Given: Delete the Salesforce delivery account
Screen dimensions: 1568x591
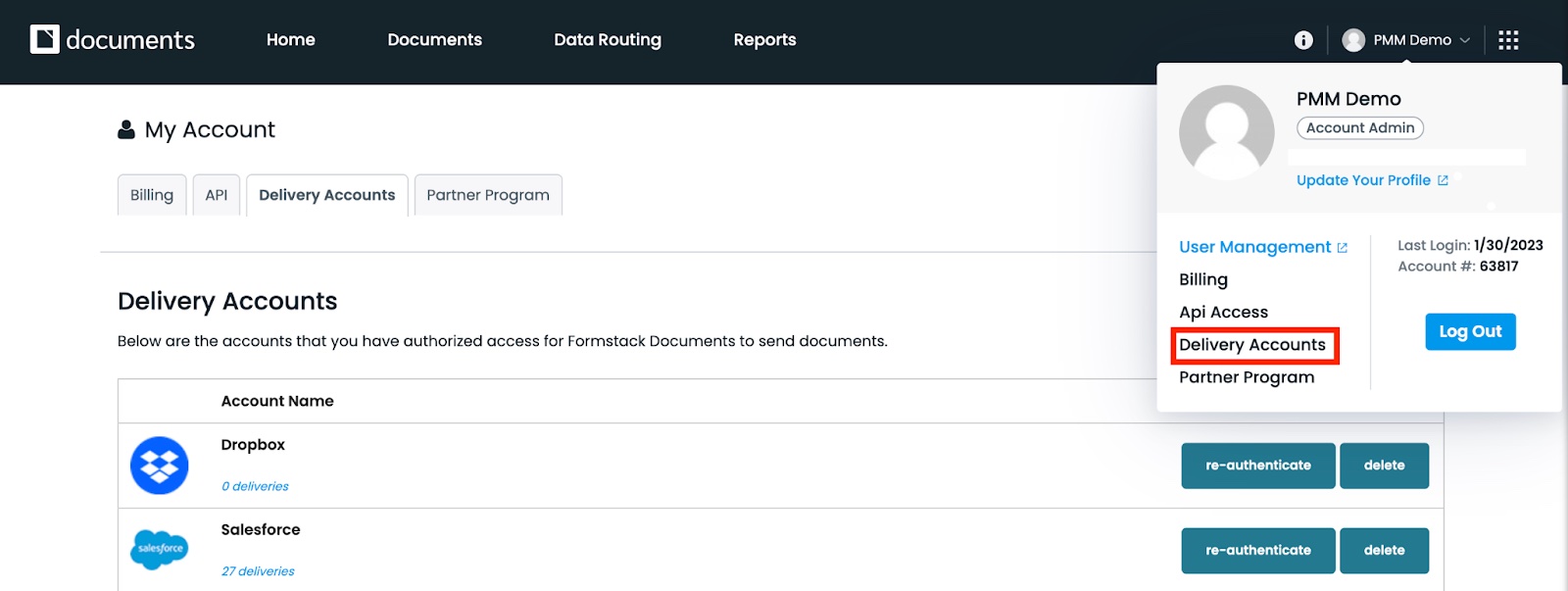Looking at the screenshot, I should click(x=1384, y=551).
